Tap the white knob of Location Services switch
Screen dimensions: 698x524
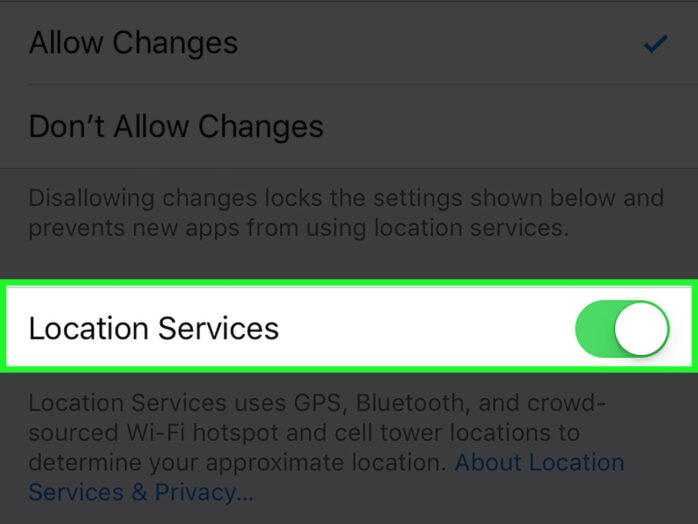click(x=641, y=329)
